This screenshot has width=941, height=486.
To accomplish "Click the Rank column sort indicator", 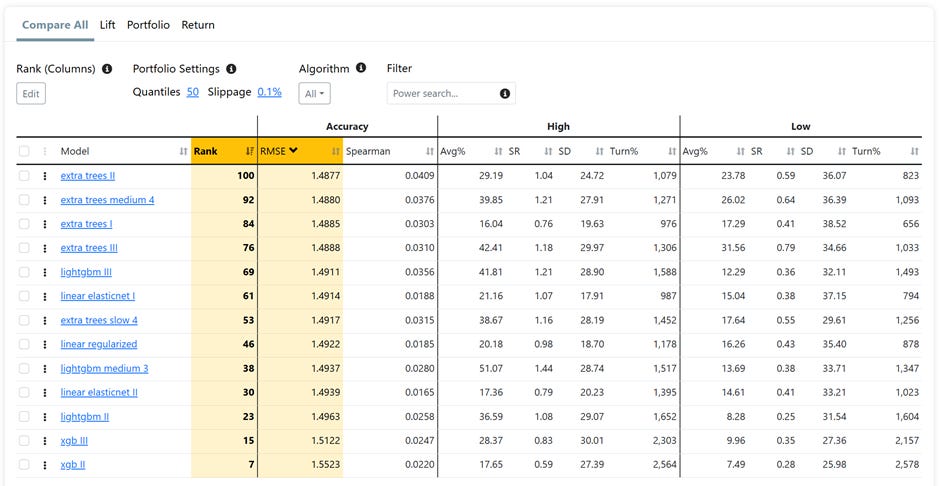I will 250,152.
